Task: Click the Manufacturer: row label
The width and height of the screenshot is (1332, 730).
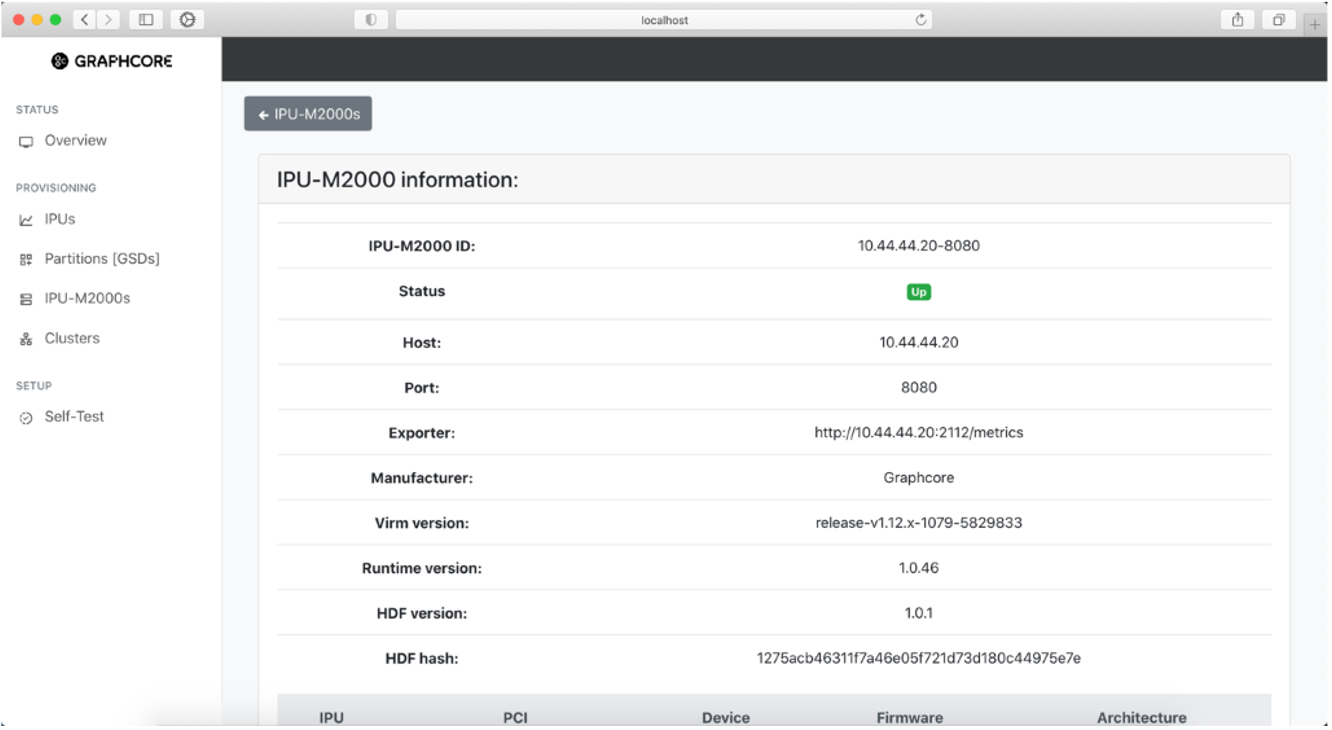Action: tap(421, 478)
